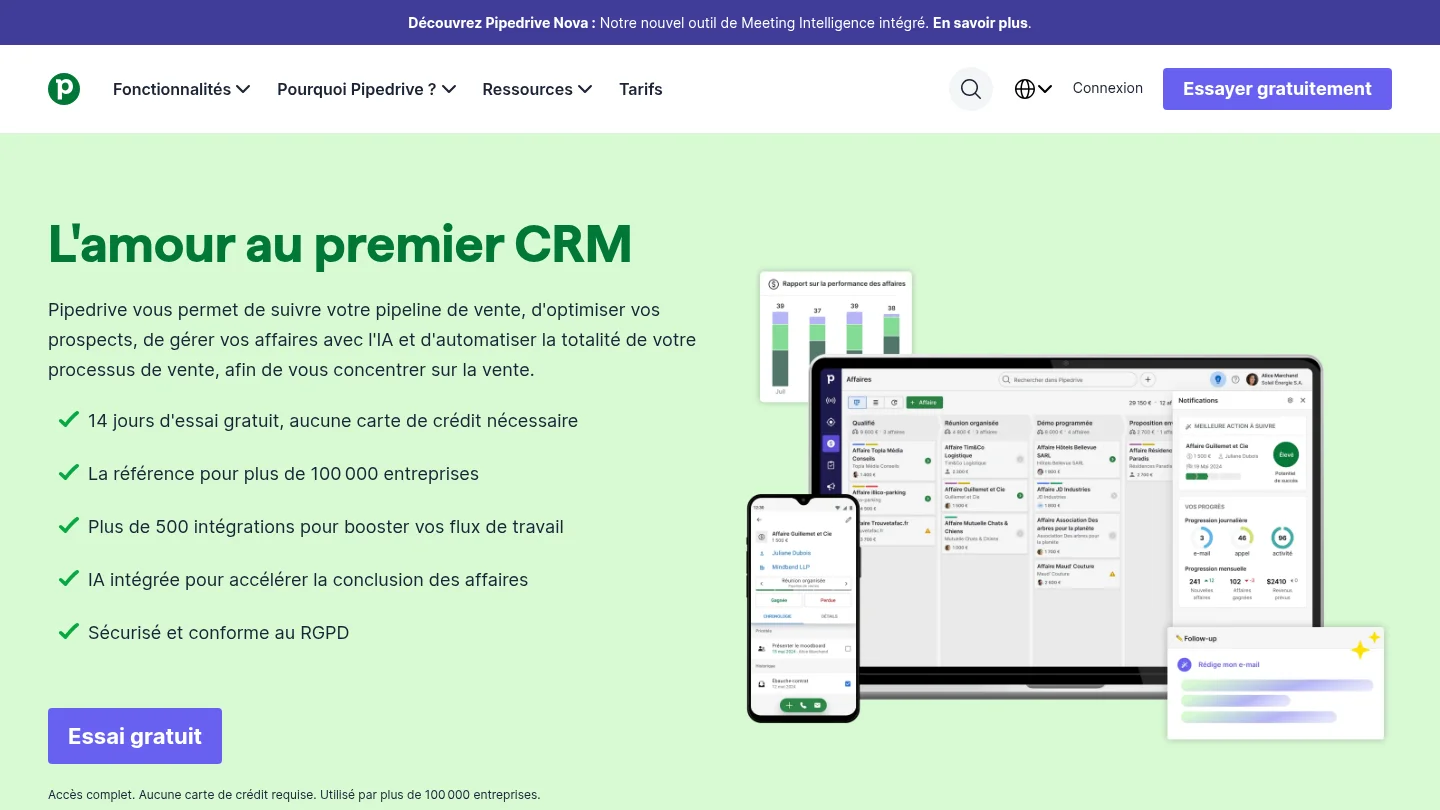
Task: Click the Affaire Maud' Couture deal card
Action: pos(1076,573)
